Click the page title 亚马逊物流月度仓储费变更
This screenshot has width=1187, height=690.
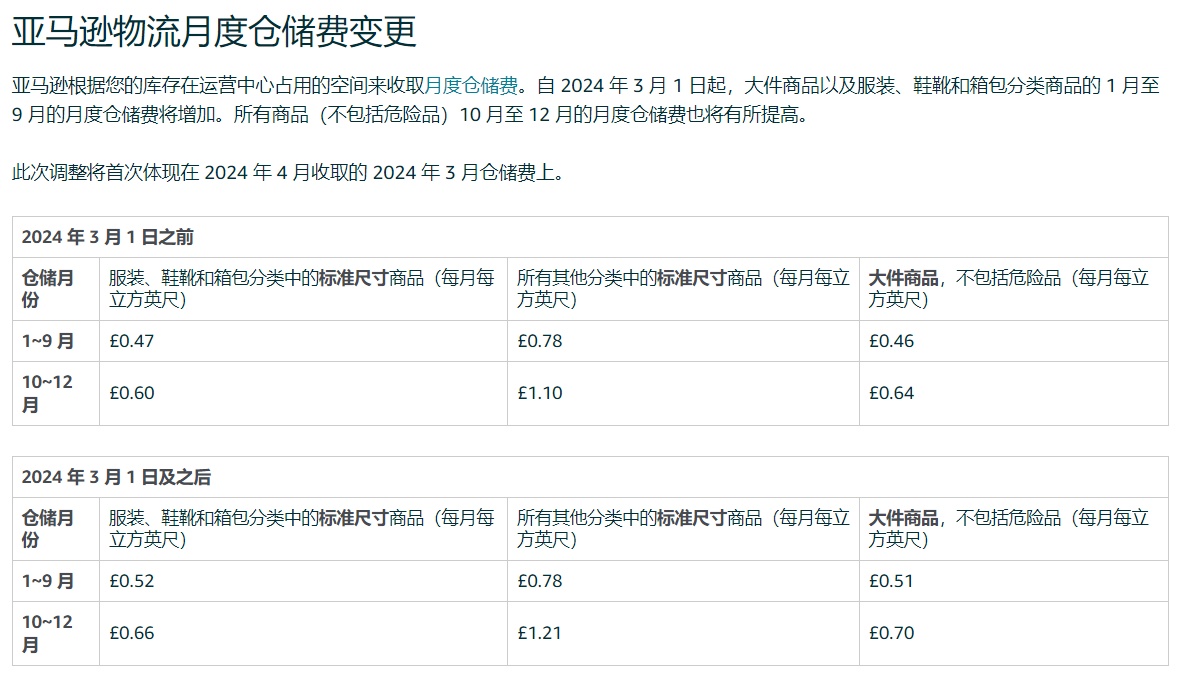tap(213, 32)
